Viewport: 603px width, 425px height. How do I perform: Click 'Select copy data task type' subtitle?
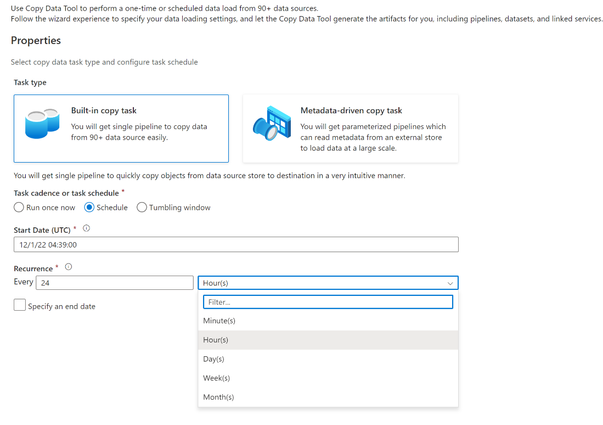104,62
